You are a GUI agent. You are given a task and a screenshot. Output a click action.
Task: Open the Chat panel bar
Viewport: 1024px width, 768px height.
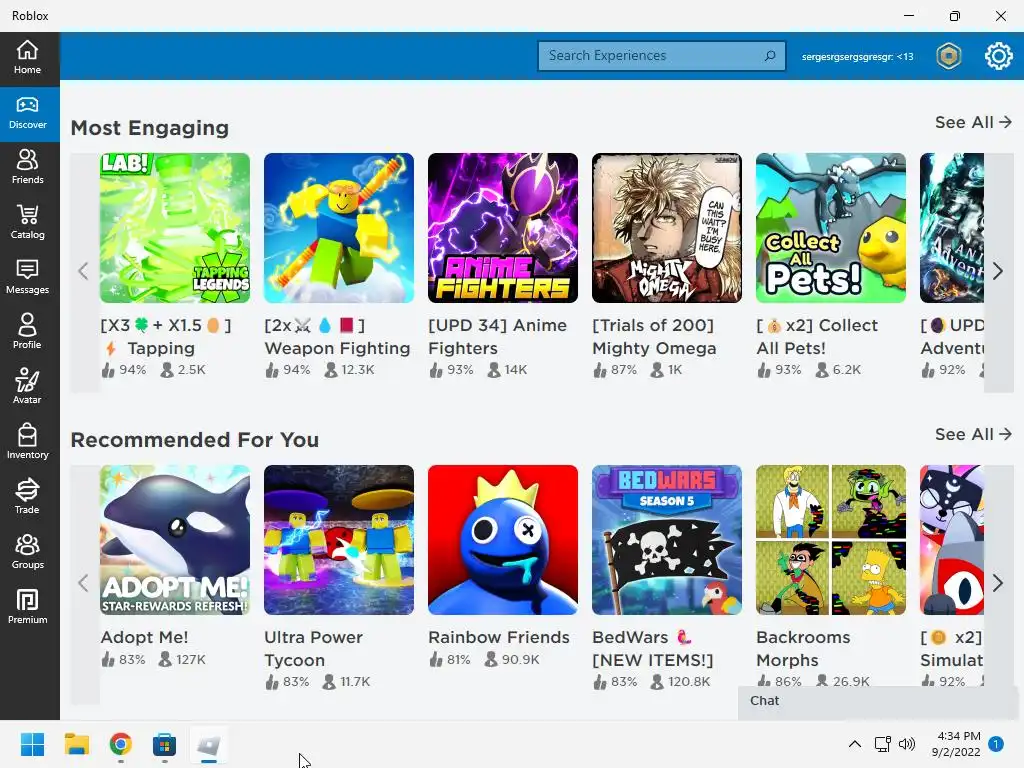click(880, 701)
